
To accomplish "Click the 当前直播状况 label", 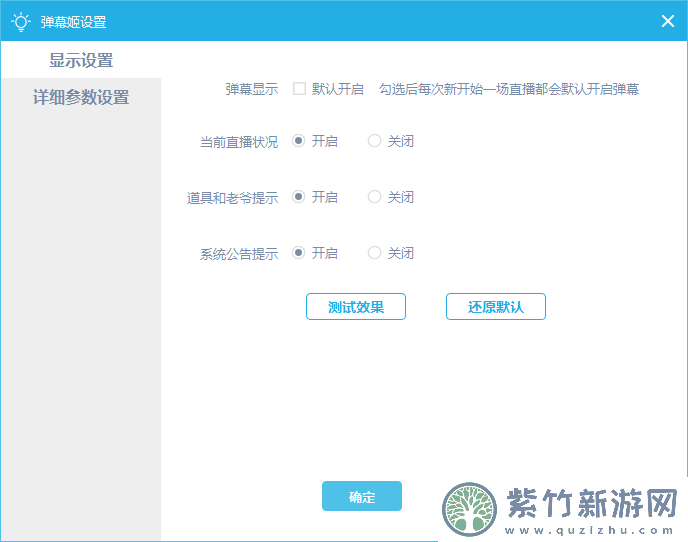I will click(239, 141).
